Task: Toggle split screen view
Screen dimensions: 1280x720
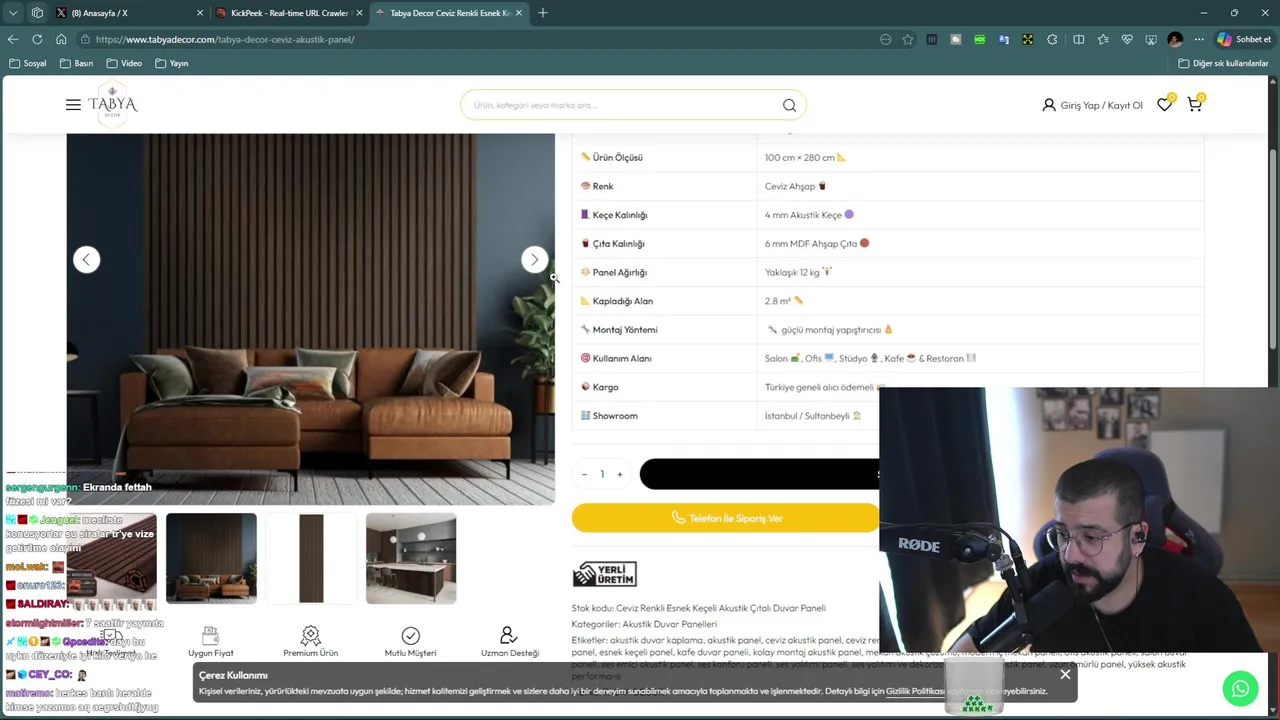Action: (x=1078, y=39)
